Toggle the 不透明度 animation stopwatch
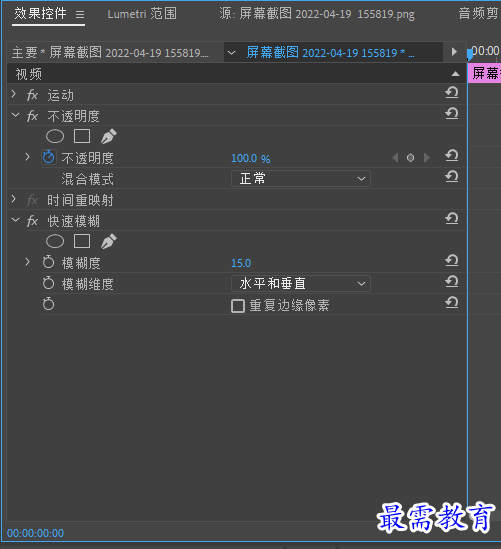The image size is (501, 549). tap(48, 157)
